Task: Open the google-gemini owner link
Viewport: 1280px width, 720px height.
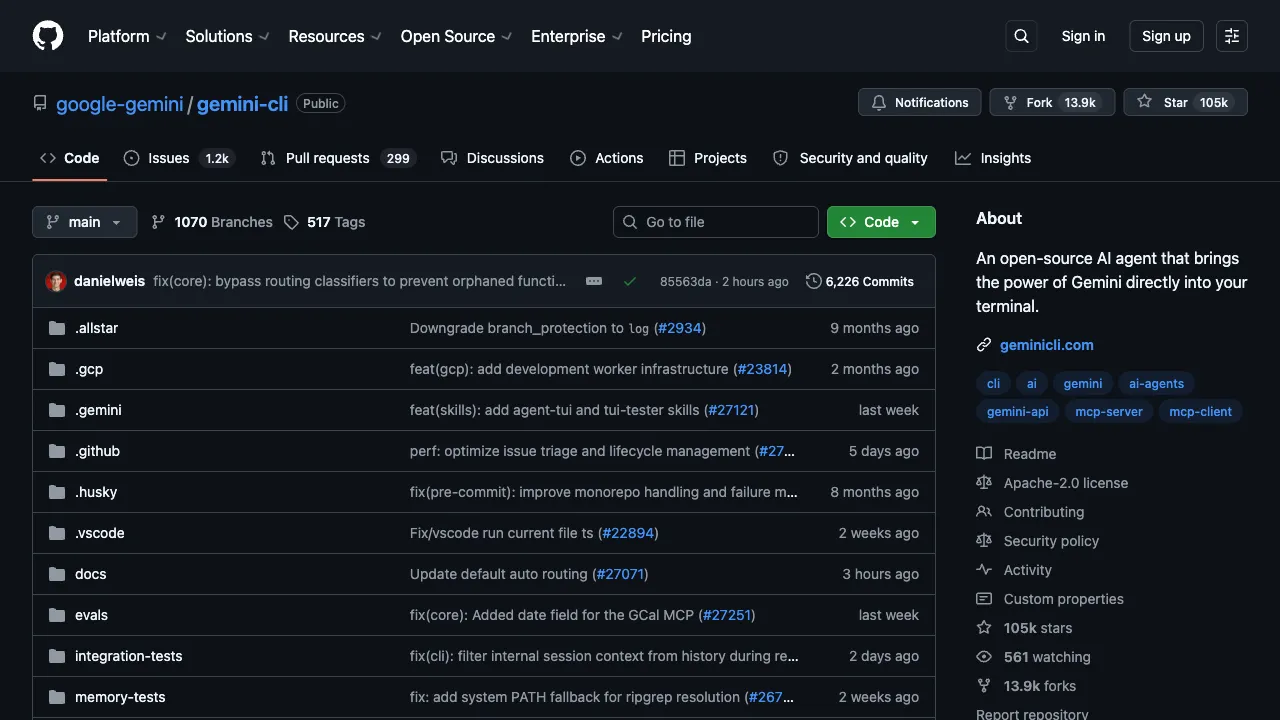Action: 120,104
